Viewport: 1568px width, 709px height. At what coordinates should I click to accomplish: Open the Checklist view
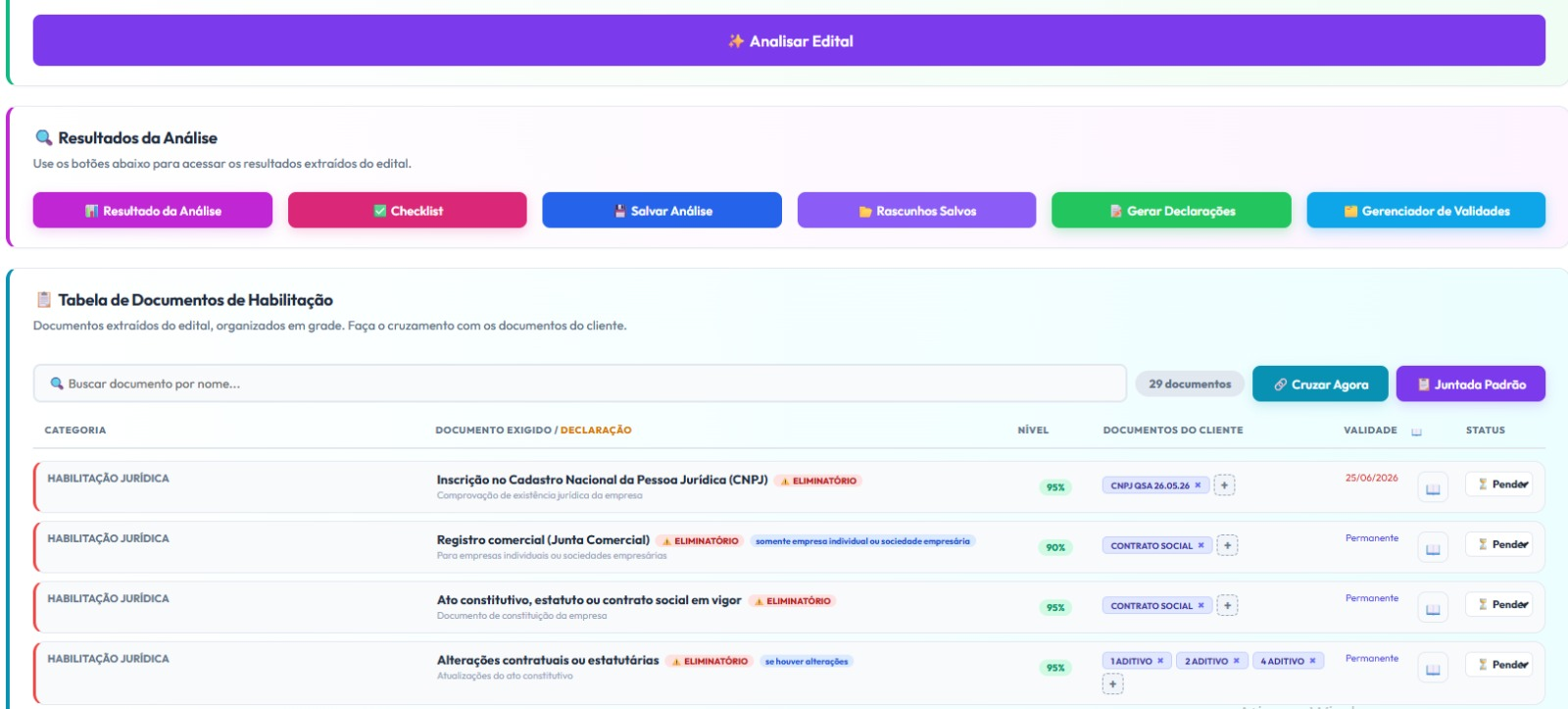(x=408, y=210)
